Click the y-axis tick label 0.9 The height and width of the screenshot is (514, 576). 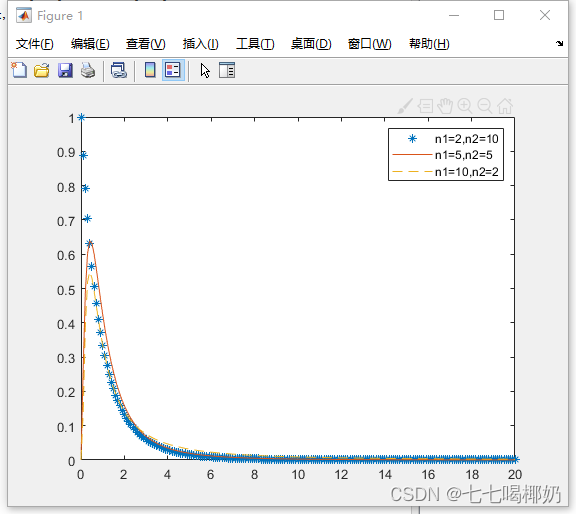coord(66,152)
